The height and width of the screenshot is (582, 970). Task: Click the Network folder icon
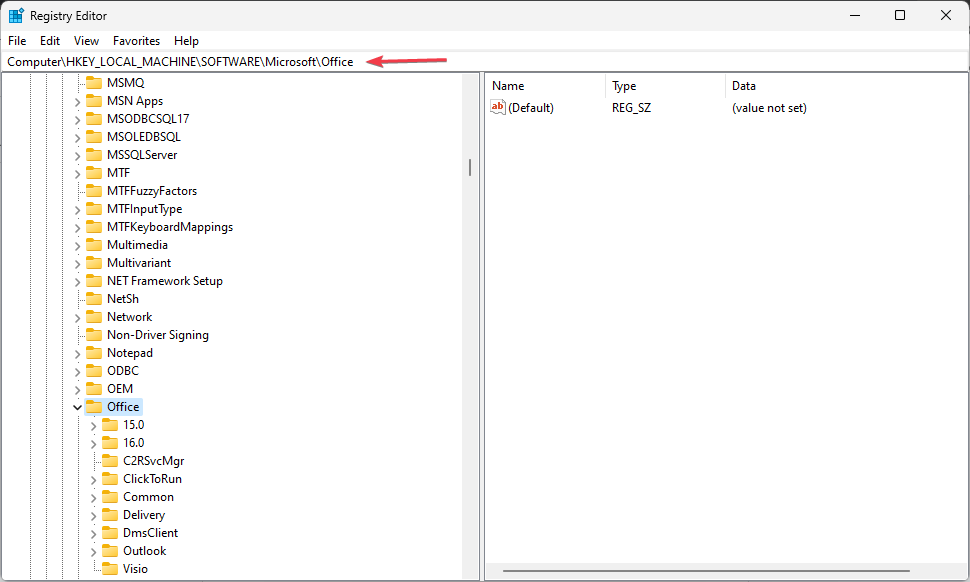point(94,317)
